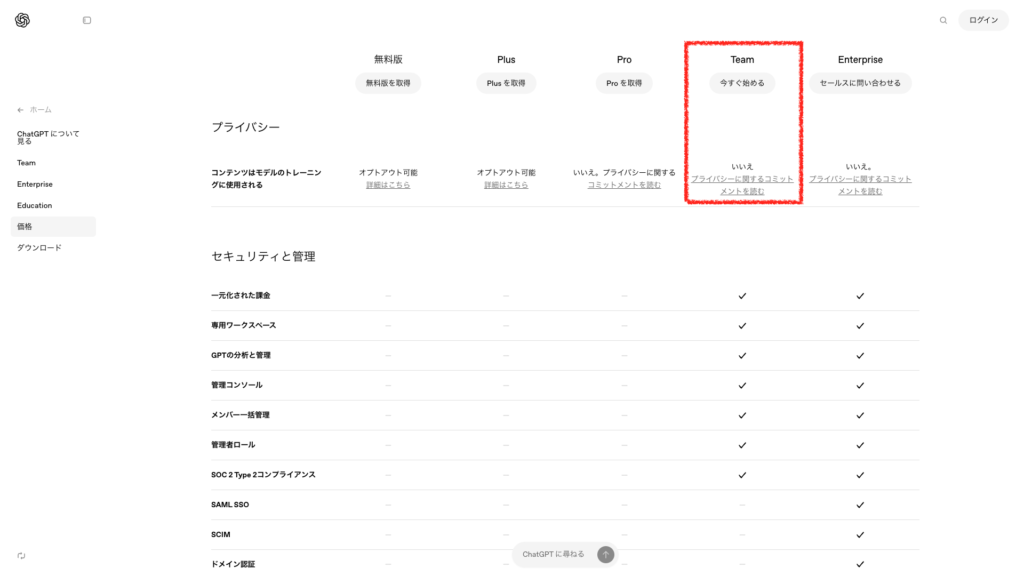Open ダウンロード sidebar item

pyautogui.click(x=39, y=248)
